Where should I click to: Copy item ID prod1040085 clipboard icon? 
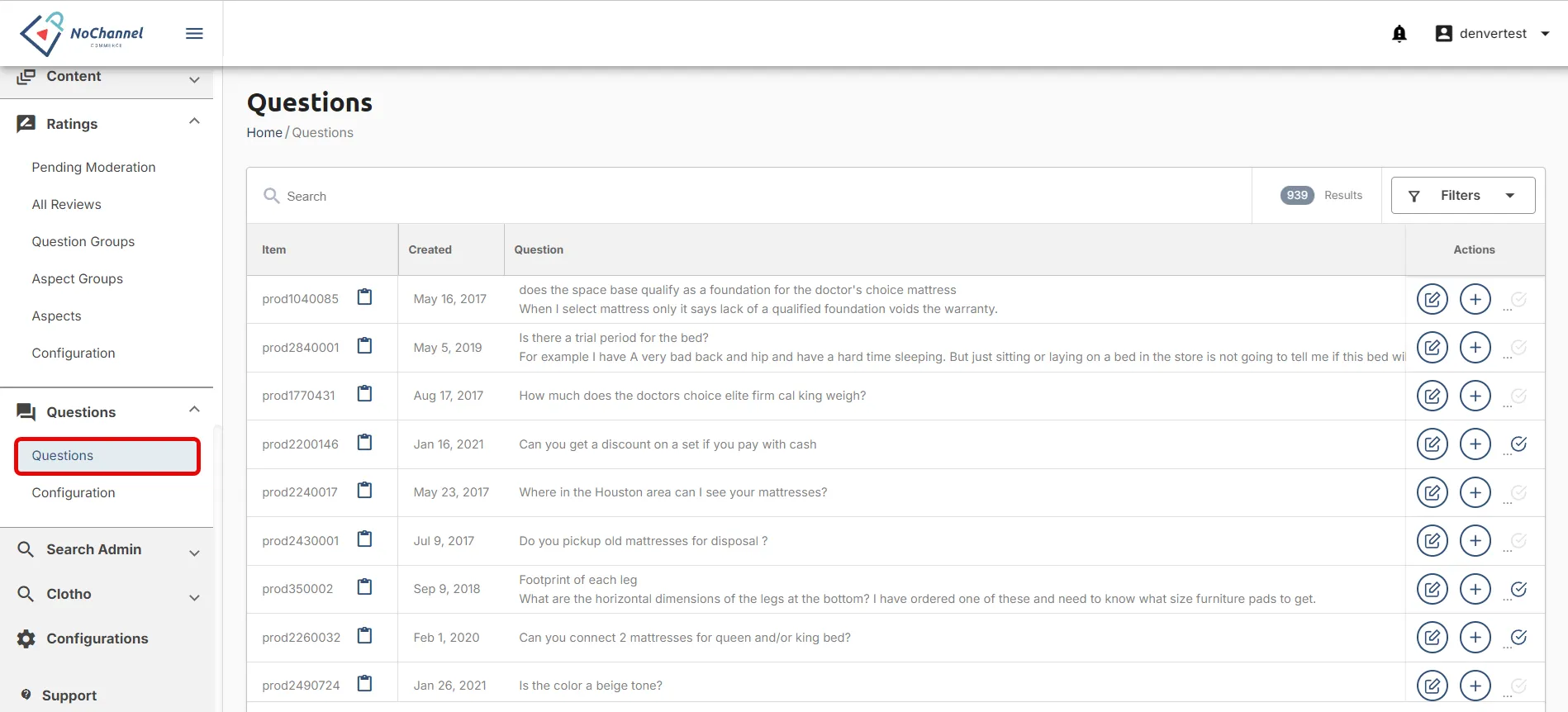pos(364,297)
